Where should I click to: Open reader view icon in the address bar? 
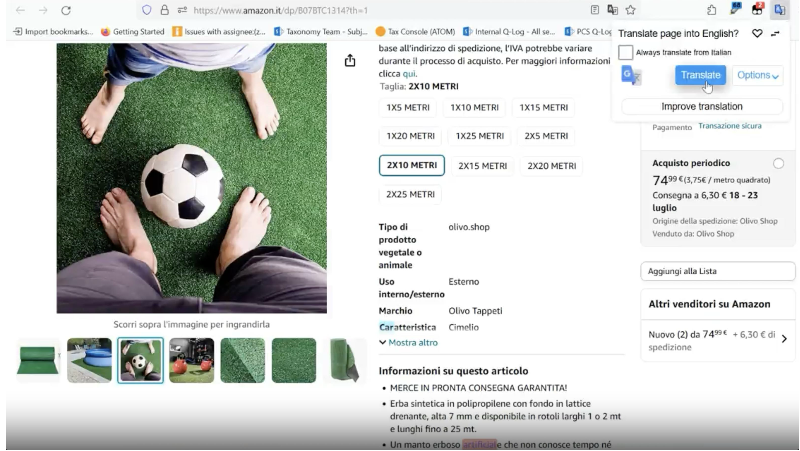click(595, 10)
